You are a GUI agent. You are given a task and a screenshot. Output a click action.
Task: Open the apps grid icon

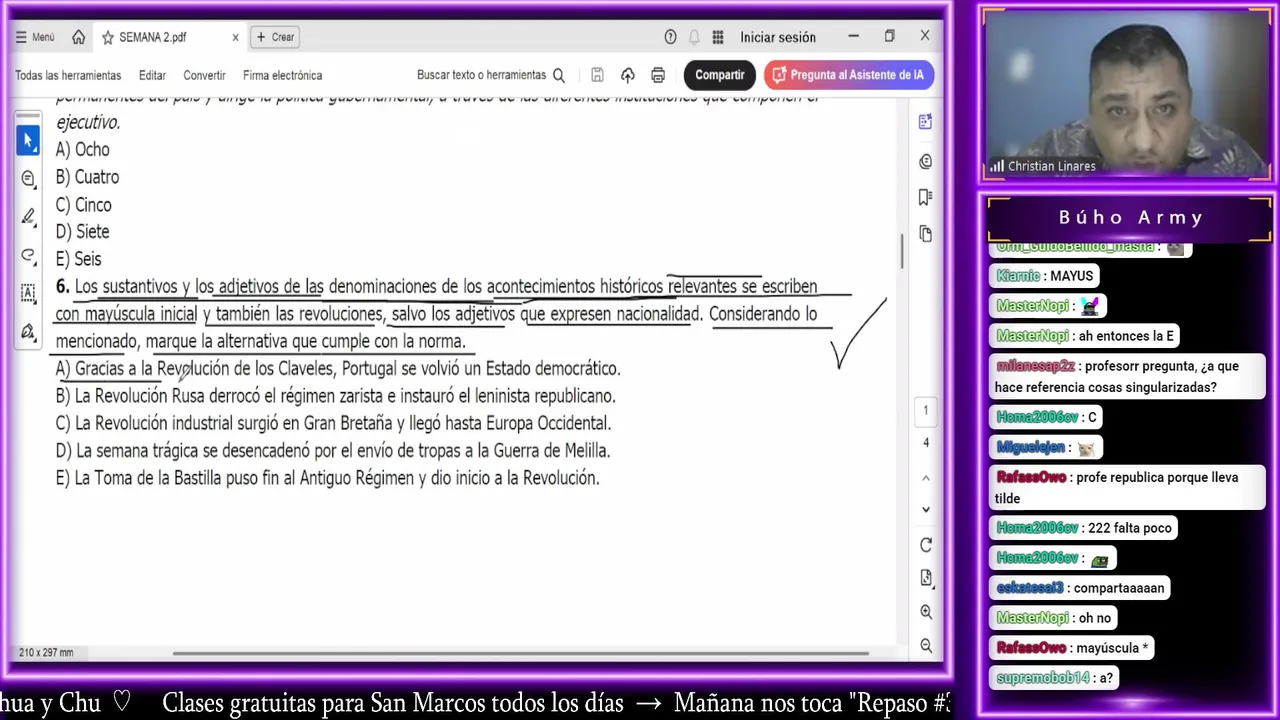718,37
